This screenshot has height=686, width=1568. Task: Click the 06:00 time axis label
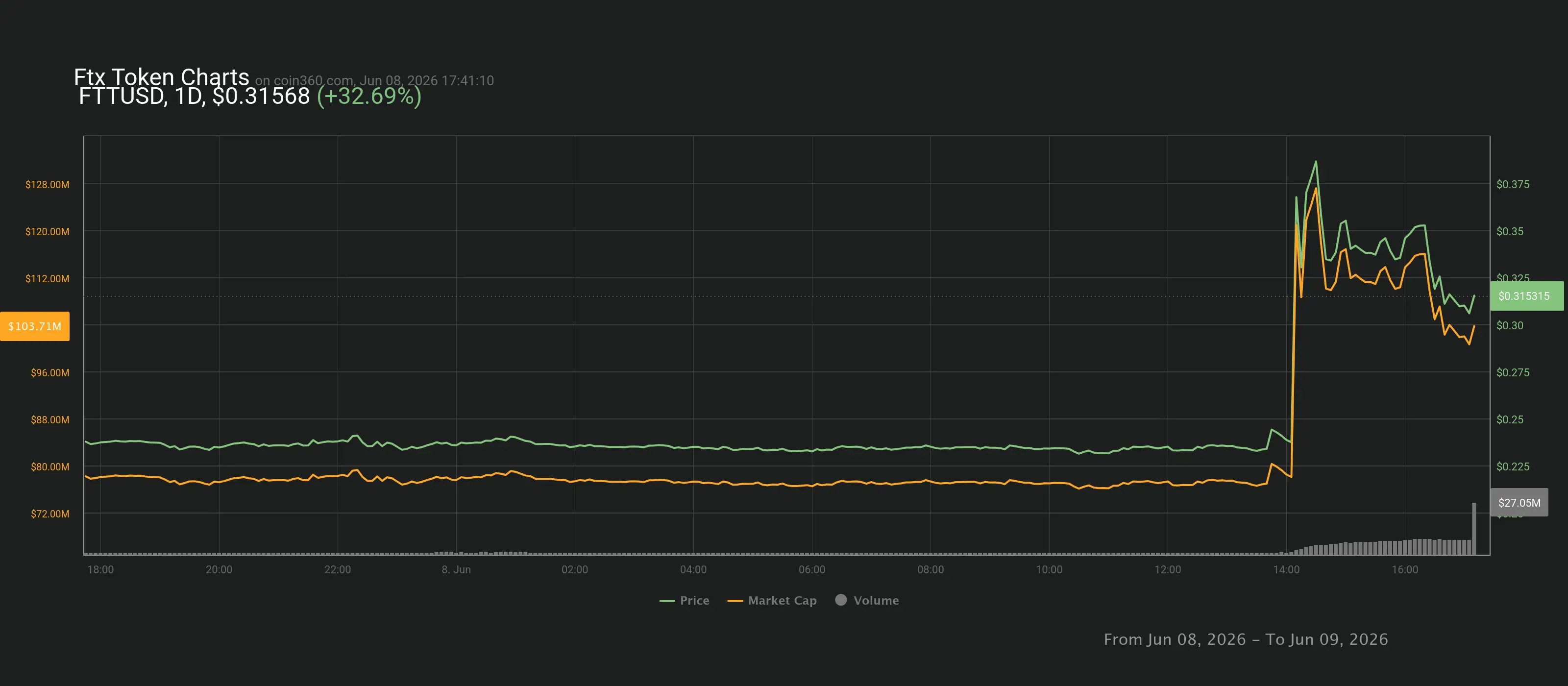point(812,569)
